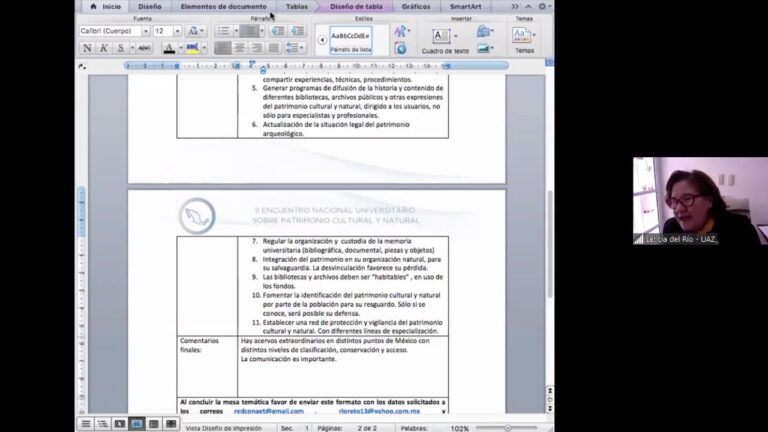The image size is (768, 432).
Task: Select Leticia del Río video thumbnail
Action: point(700,201)
